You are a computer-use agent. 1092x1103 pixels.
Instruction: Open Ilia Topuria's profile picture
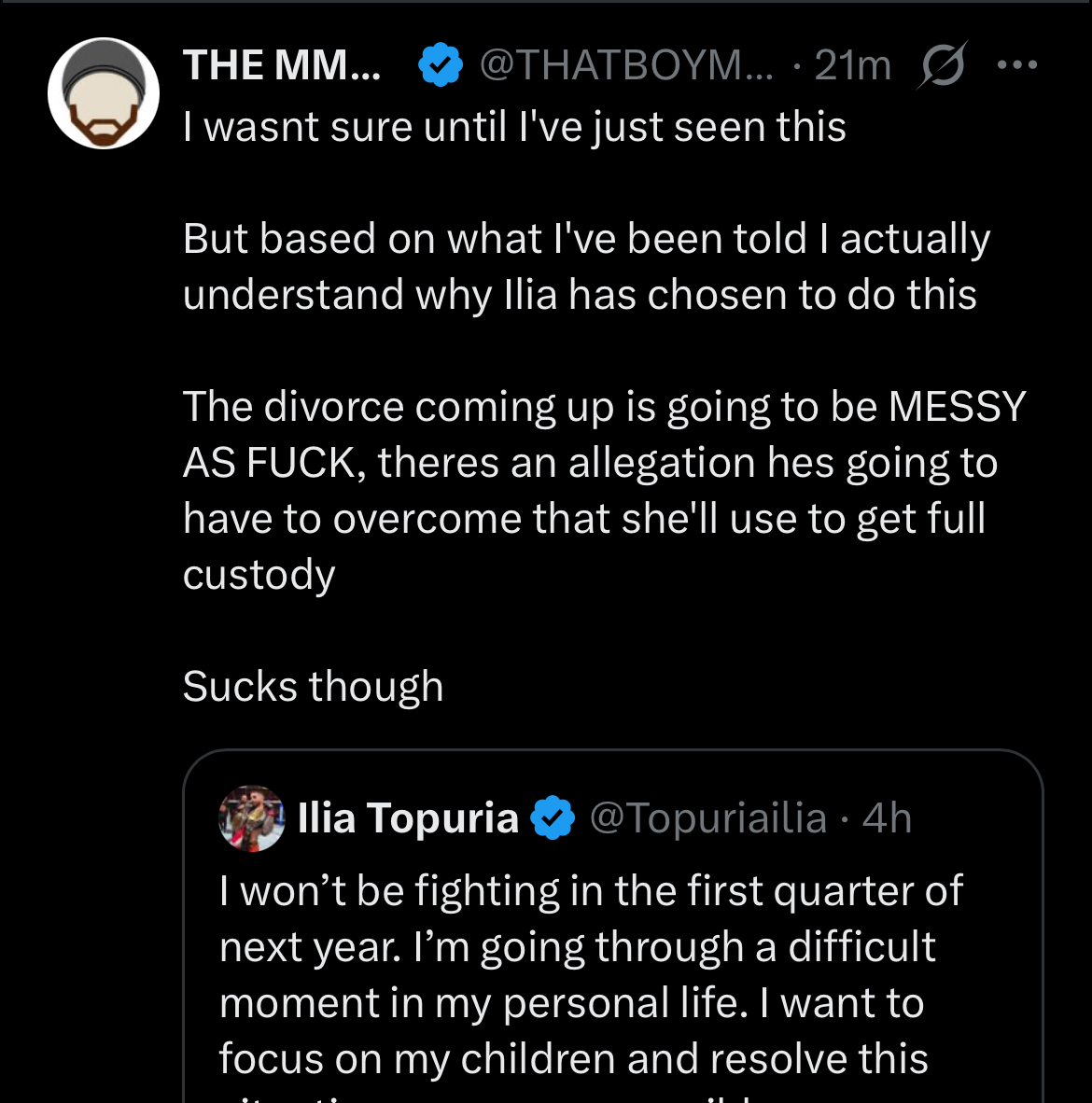[x=251, y=818]
